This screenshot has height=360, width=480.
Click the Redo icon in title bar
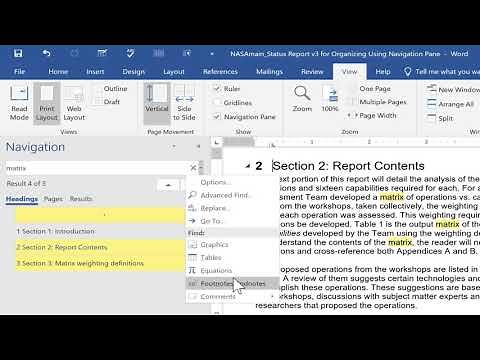coord(75,53)
